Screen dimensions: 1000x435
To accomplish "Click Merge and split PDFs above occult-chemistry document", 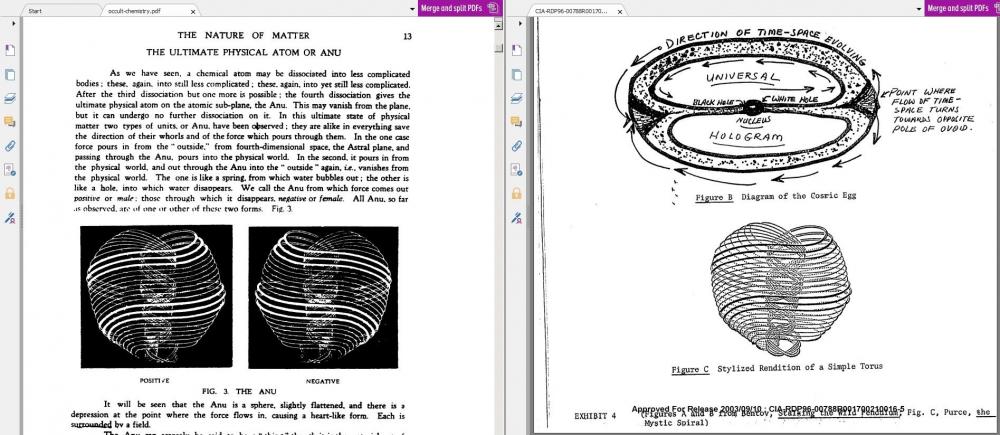I will point(458,8).
